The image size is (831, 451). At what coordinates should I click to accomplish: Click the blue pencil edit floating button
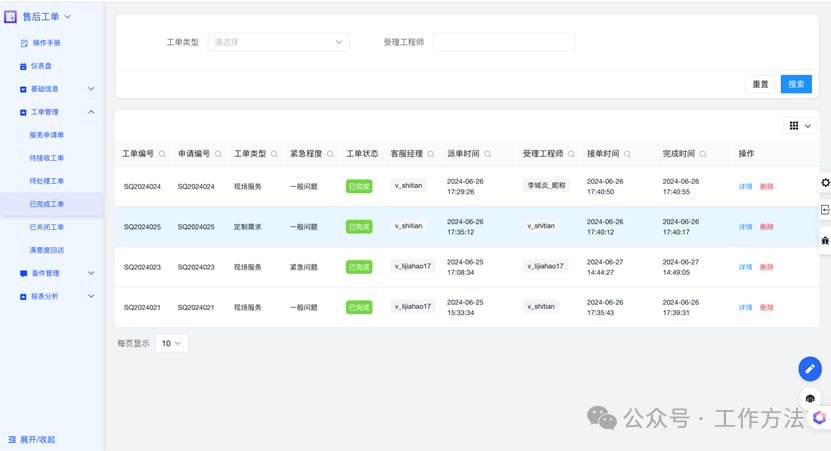click(809, 369)
